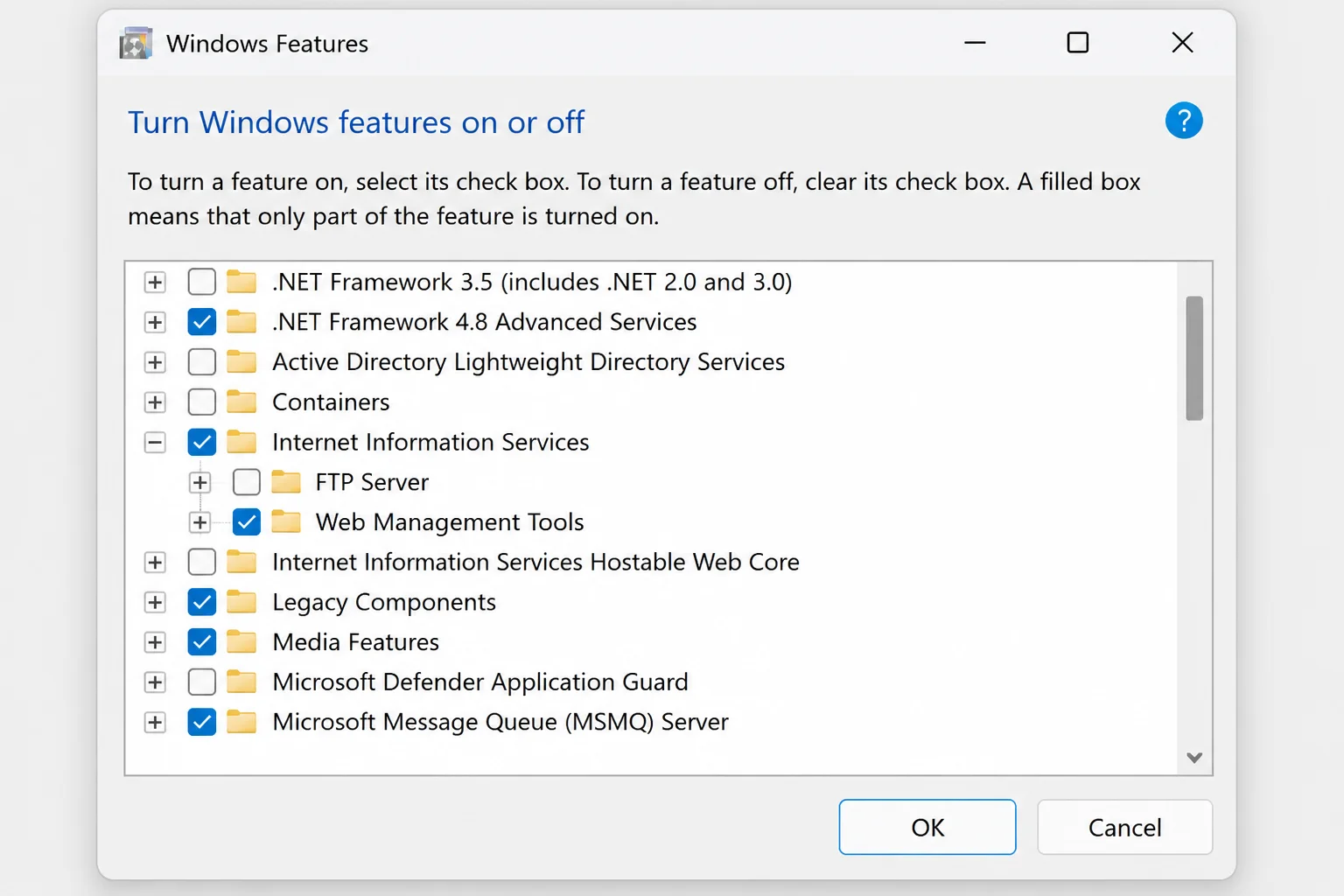This screenshot has width=1344, height=896.
Task: Click folder icon beside Microsoft Message Queue (MSMQ) Server
Action: (241, 722)
